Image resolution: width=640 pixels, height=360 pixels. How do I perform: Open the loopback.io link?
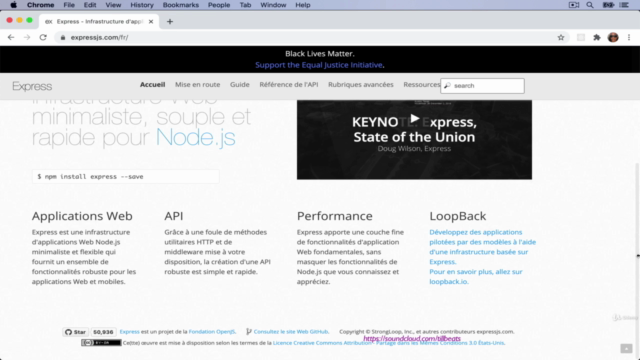(x=448, y=282)
